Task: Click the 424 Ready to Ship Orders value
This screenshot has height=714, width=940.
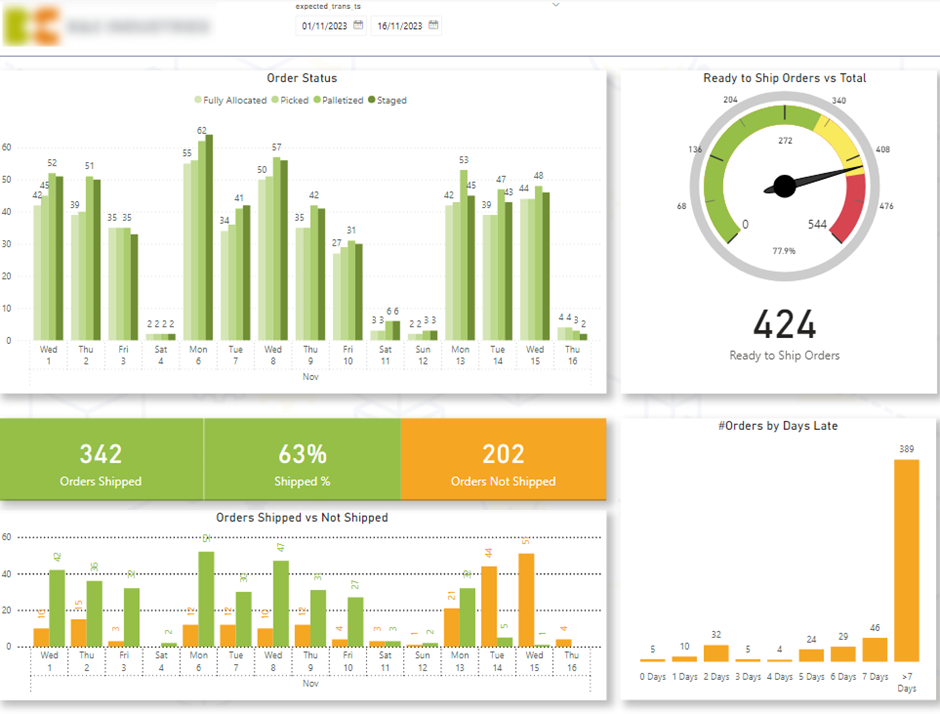Action: click(x=784, y=325)
